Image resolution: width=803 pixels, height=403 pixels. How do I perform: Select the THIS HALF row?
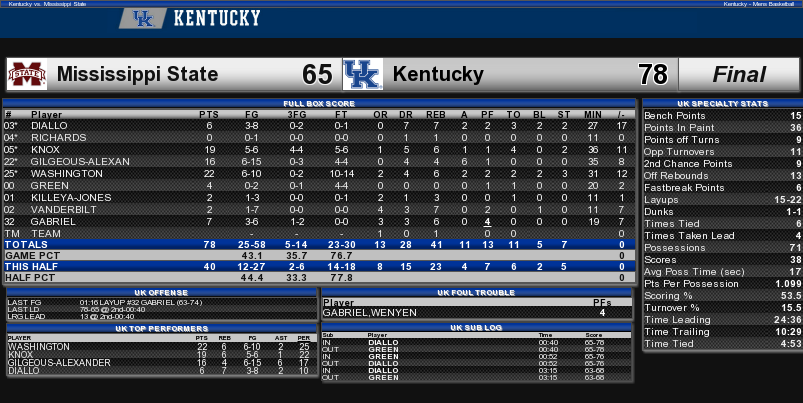point(319,267)
